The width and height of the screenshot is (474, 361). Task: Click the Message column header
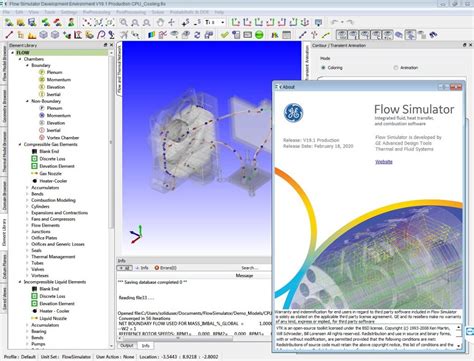click(244, 275)
